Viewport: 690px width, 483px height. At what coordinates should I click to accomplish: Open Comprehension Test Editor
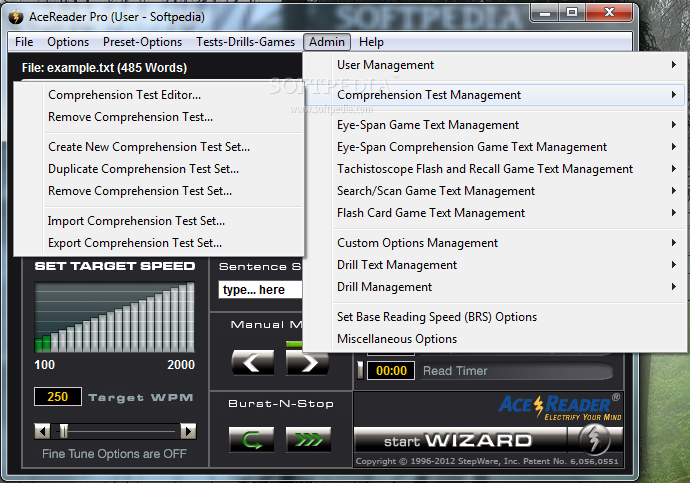(159, 95)
